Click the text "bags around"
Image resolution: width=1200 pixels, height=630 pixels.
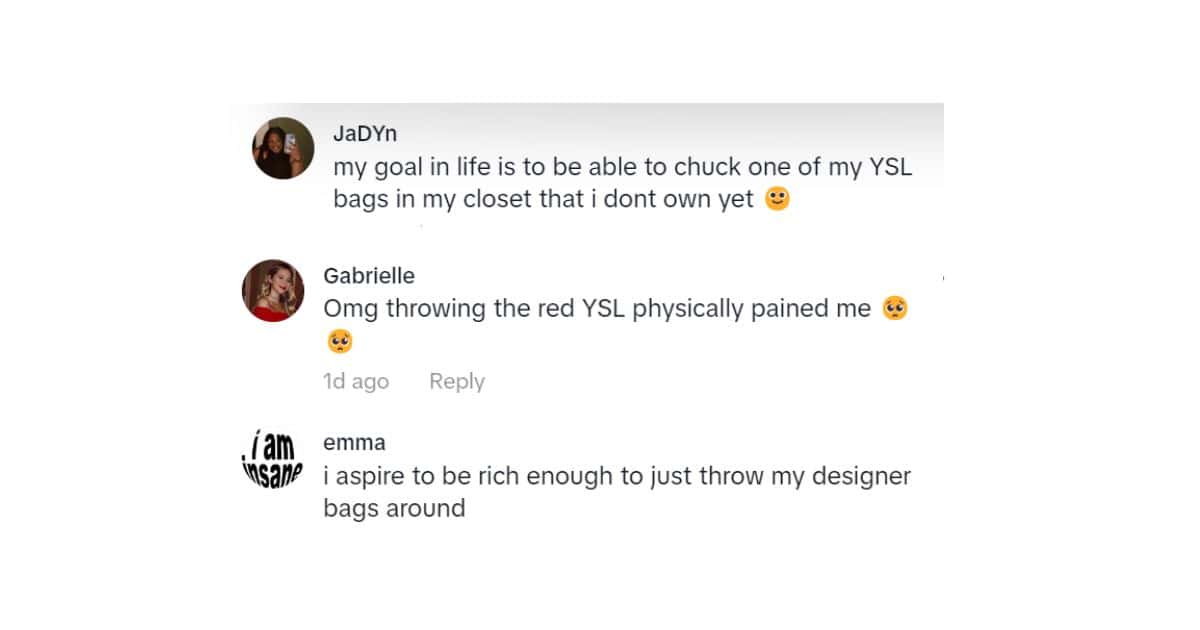pos(394,508)
